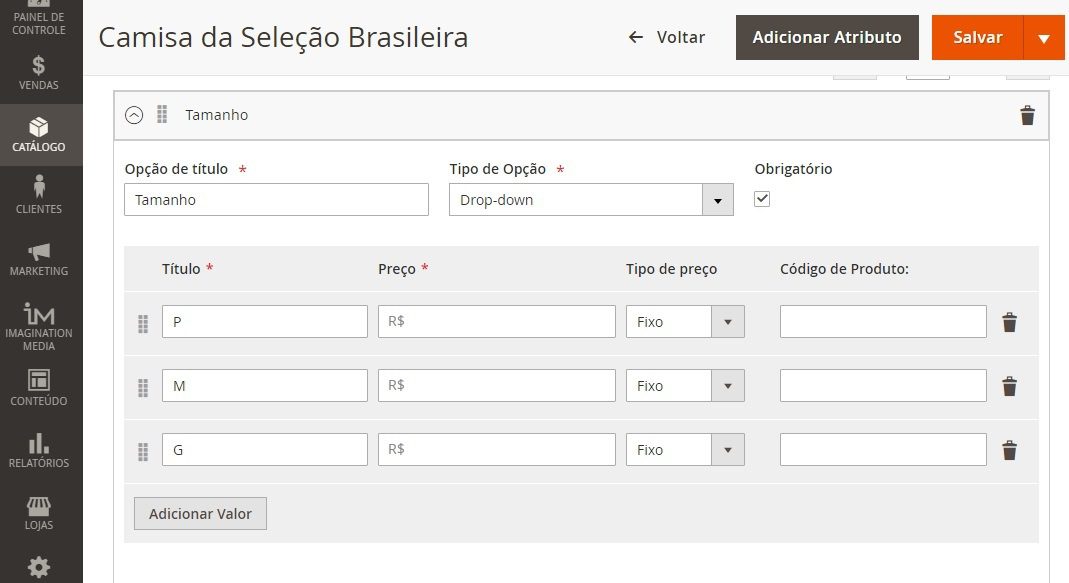Open the Clientes sidebar section
Image resolution: width=1069 pixels, height=583 pixels.
[x=39, y=196]
